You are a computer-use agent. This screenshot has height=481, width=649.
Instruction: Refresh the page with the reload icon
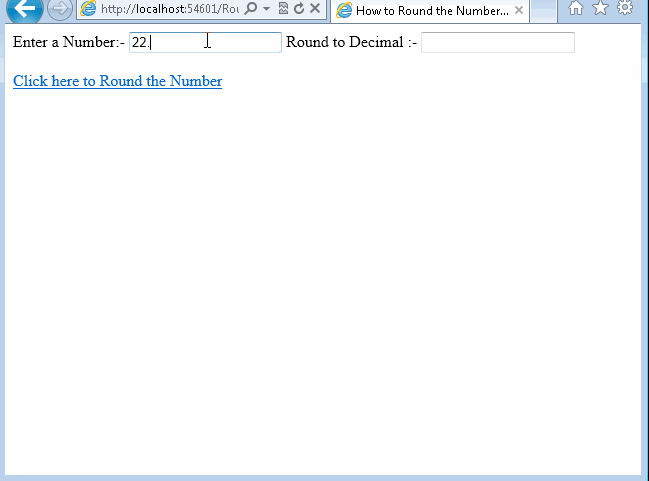coord(299,8)
